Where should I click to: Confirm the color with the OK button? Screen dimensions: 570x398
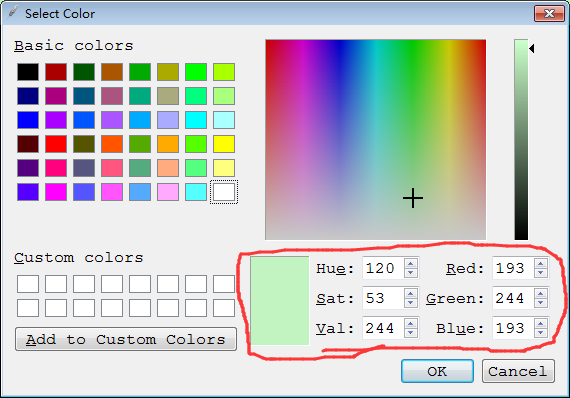point(437,371)
